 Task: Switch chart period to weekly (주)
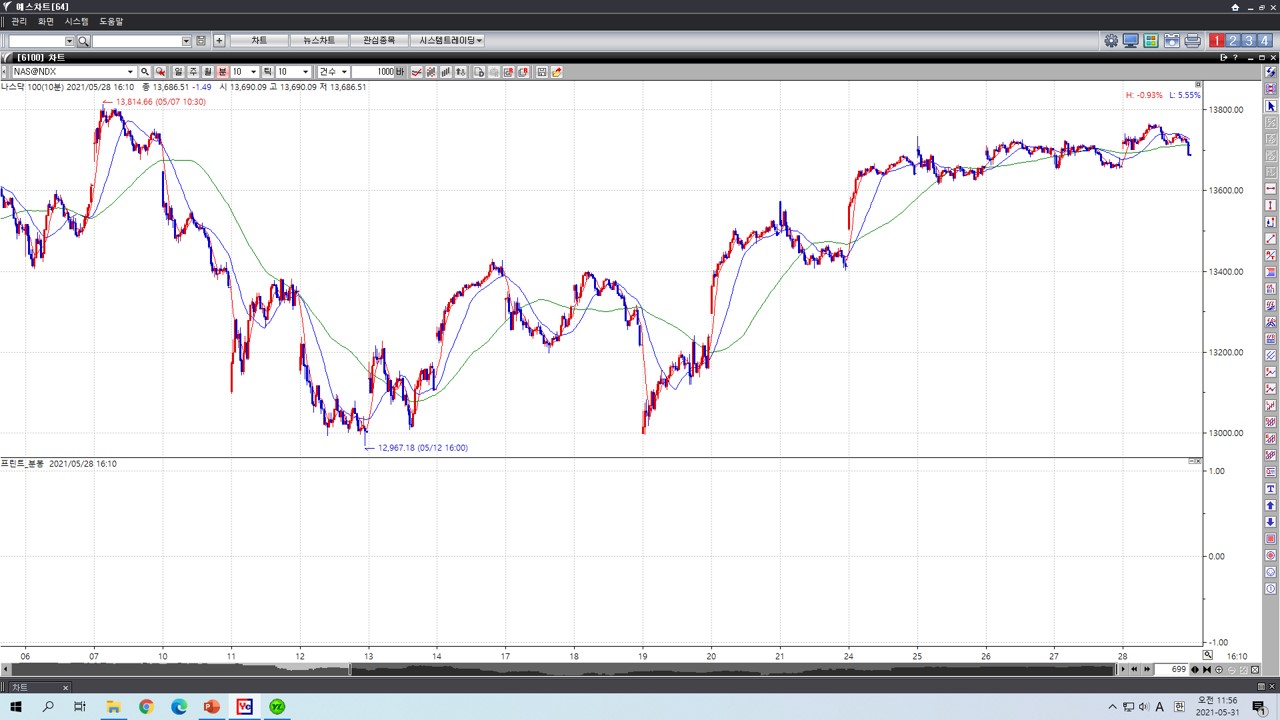point(193,72)
